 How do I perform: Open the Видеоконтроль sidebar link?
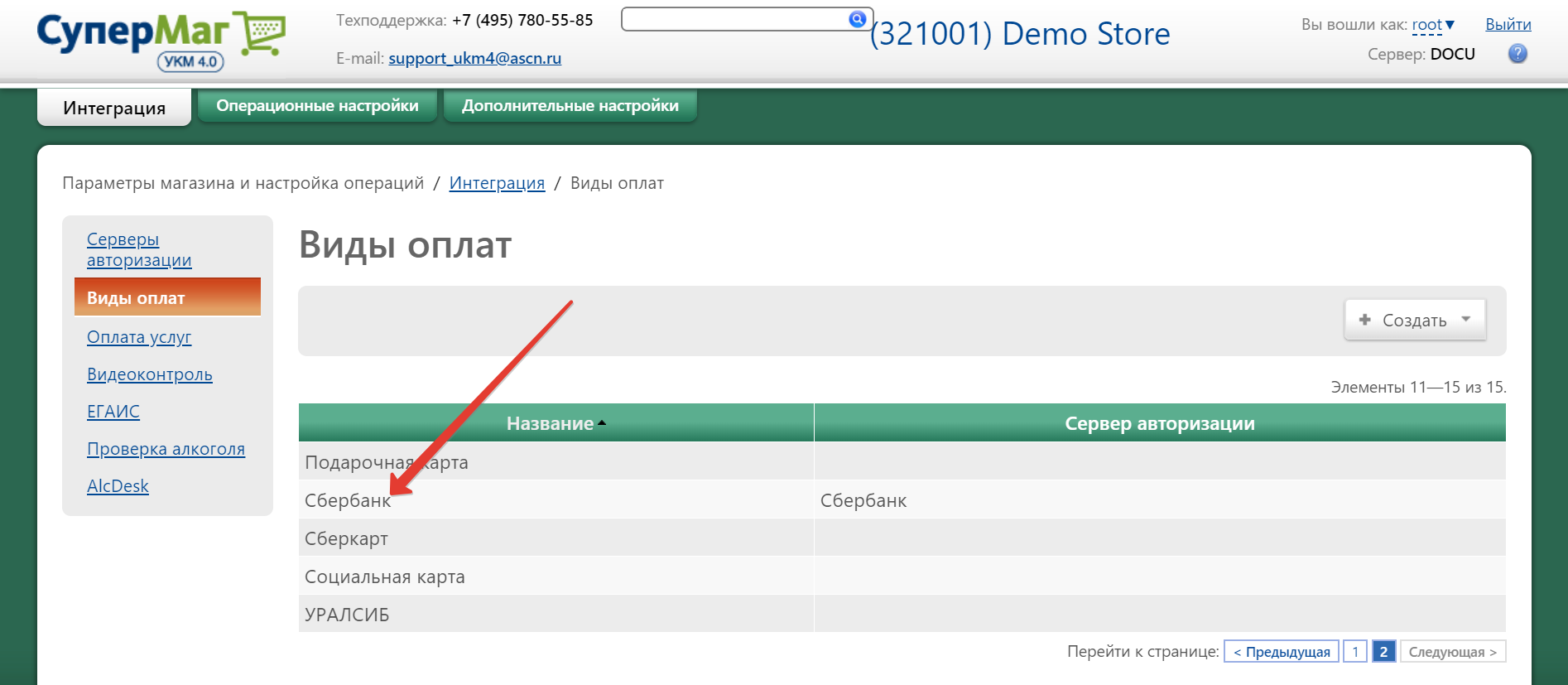(150, 374)
